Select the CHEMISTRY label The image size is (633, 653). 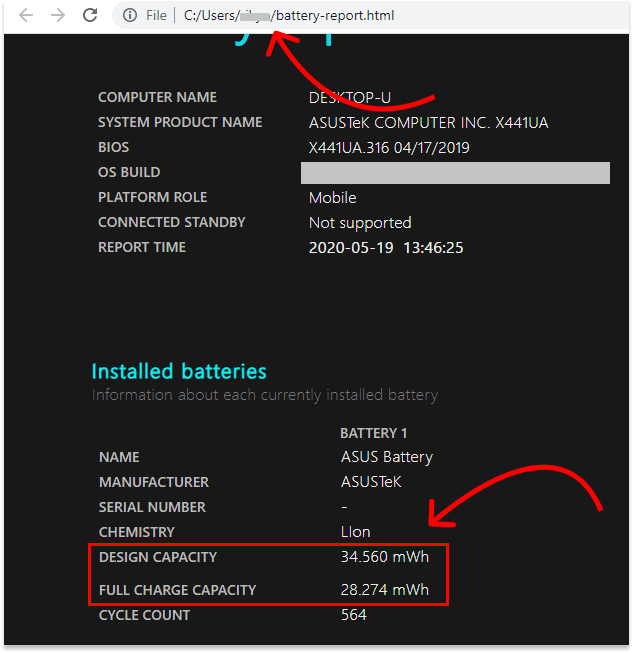137,532
